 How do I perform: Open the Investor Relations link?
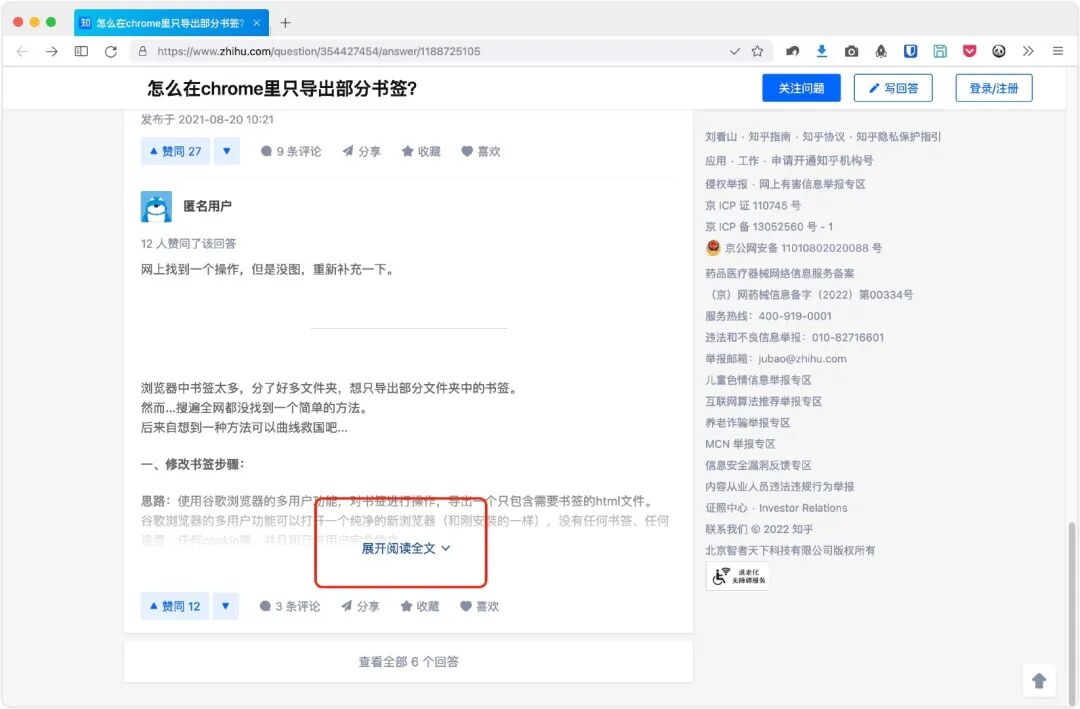point(803,508)
